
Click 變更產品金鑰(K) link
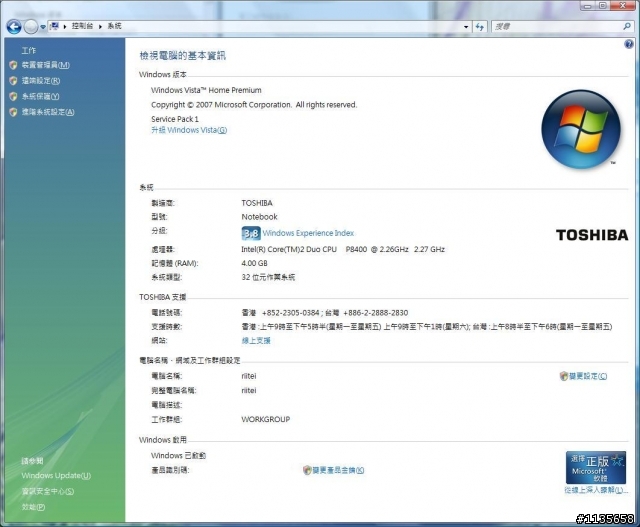tap(338, 470)
